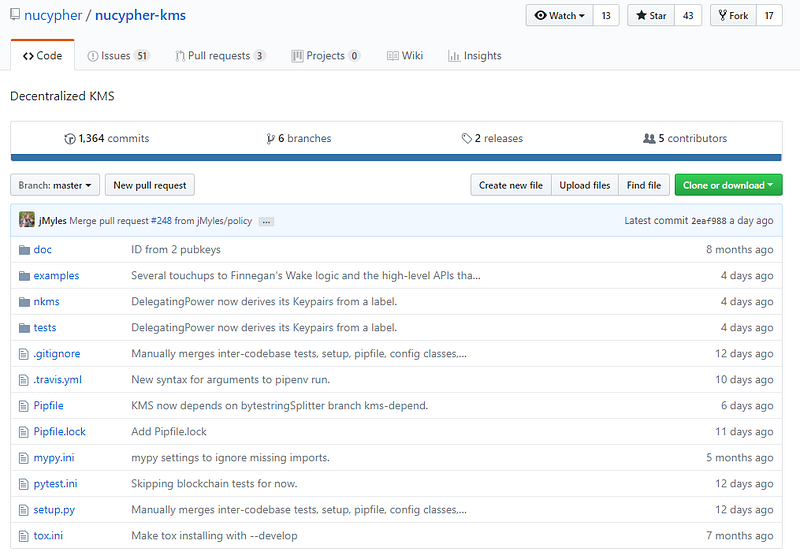800x560 pixels.
Task: Open the stargazers count 43
Action: pyautogui.click(x=688, y=15)
